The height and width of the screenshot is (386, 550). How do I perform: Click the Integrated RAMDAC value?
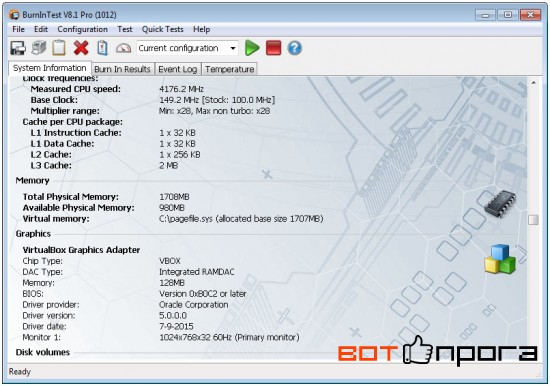(197, 272)
